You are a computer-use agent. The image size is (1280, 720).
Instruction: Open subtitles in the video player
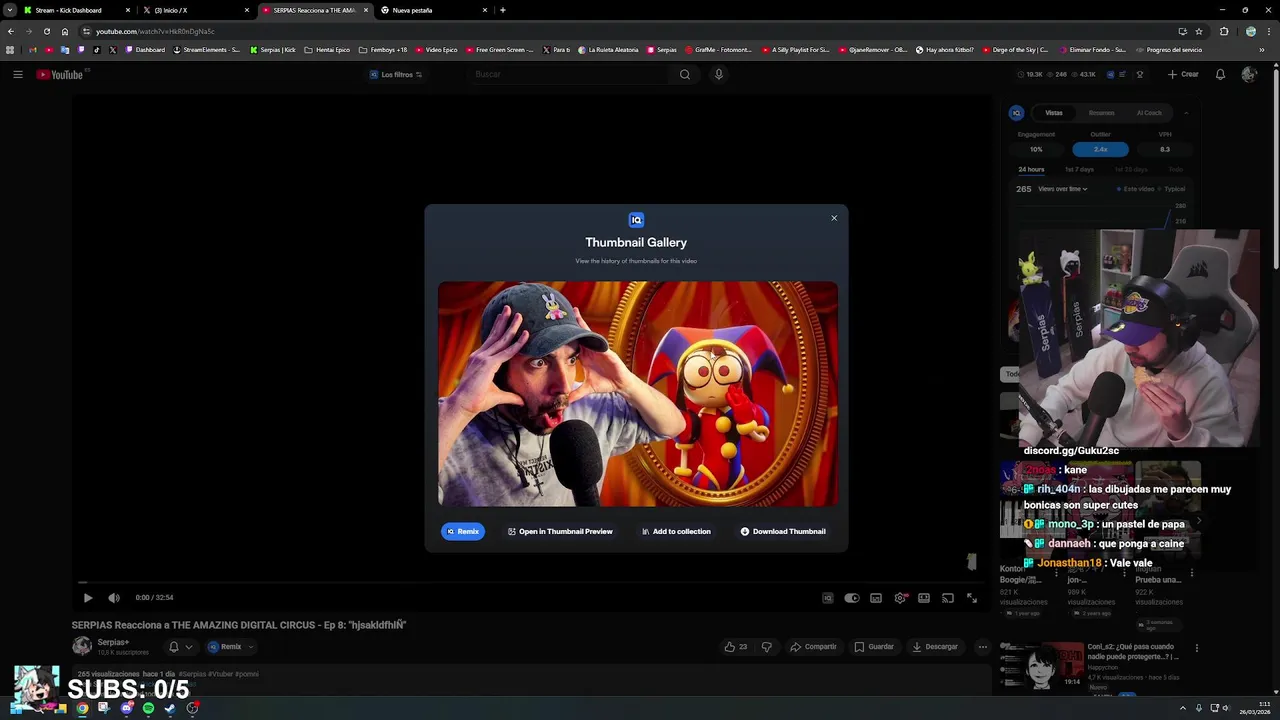tap(876, 598)
